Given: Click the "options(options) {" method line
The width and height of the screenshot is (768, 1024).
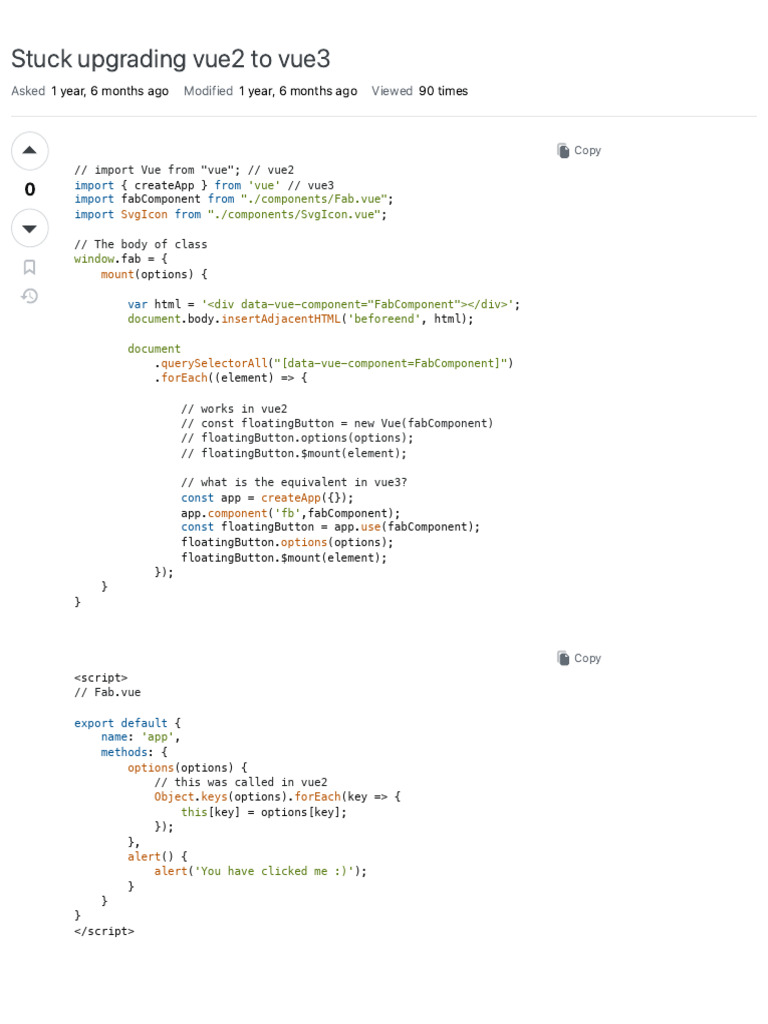Looking at the screenshot, I should click(187, 768).
